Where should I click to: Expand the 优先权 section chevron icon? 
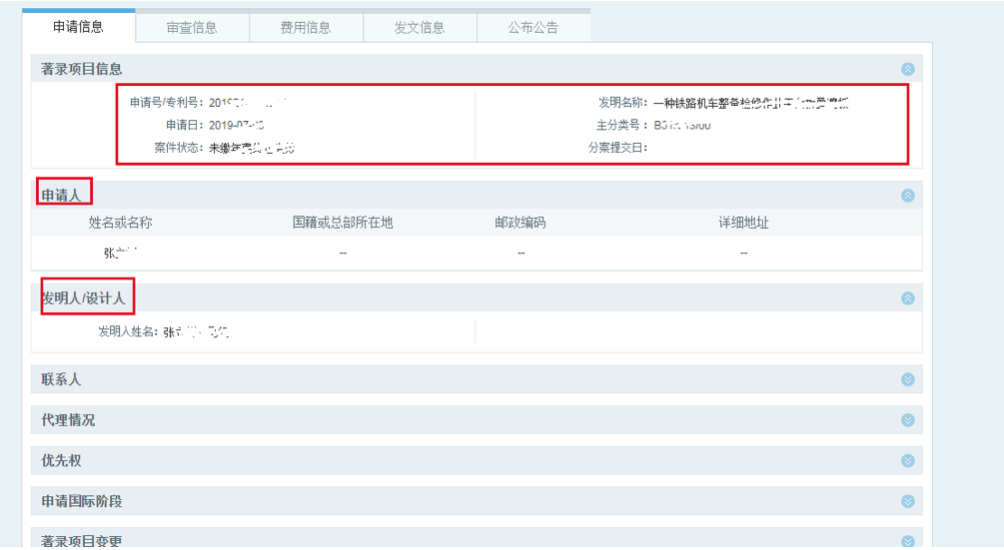pyautogui.click(x=907, y=461)
